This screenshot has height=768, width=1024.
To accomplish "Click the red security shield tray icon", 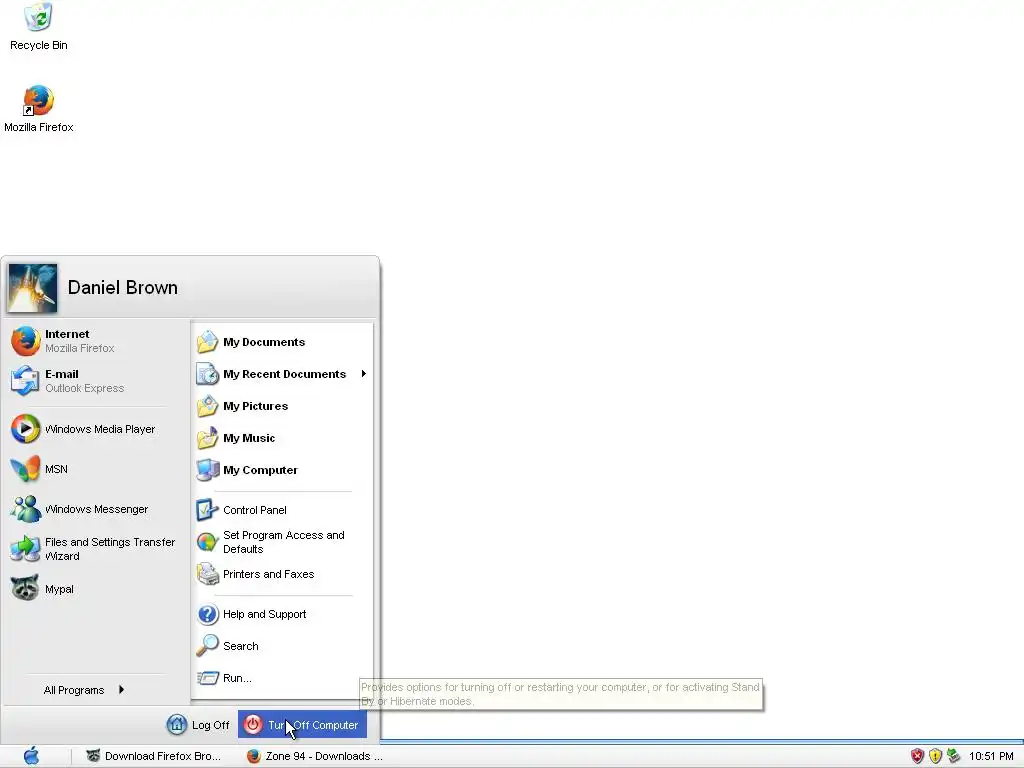I will 918,756.
